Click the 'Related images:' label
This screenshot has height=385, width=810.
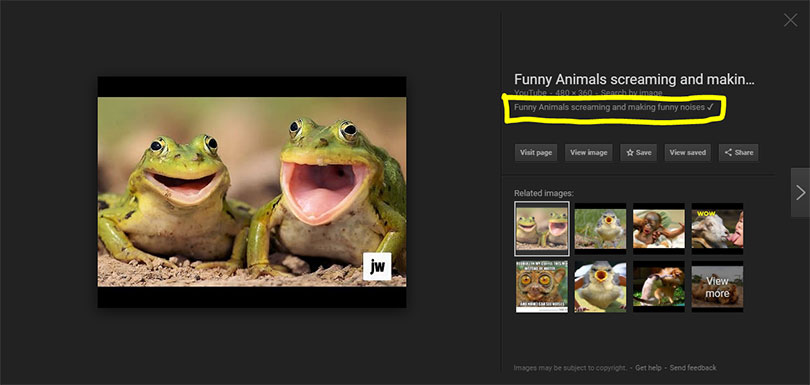tap(544, 193)
